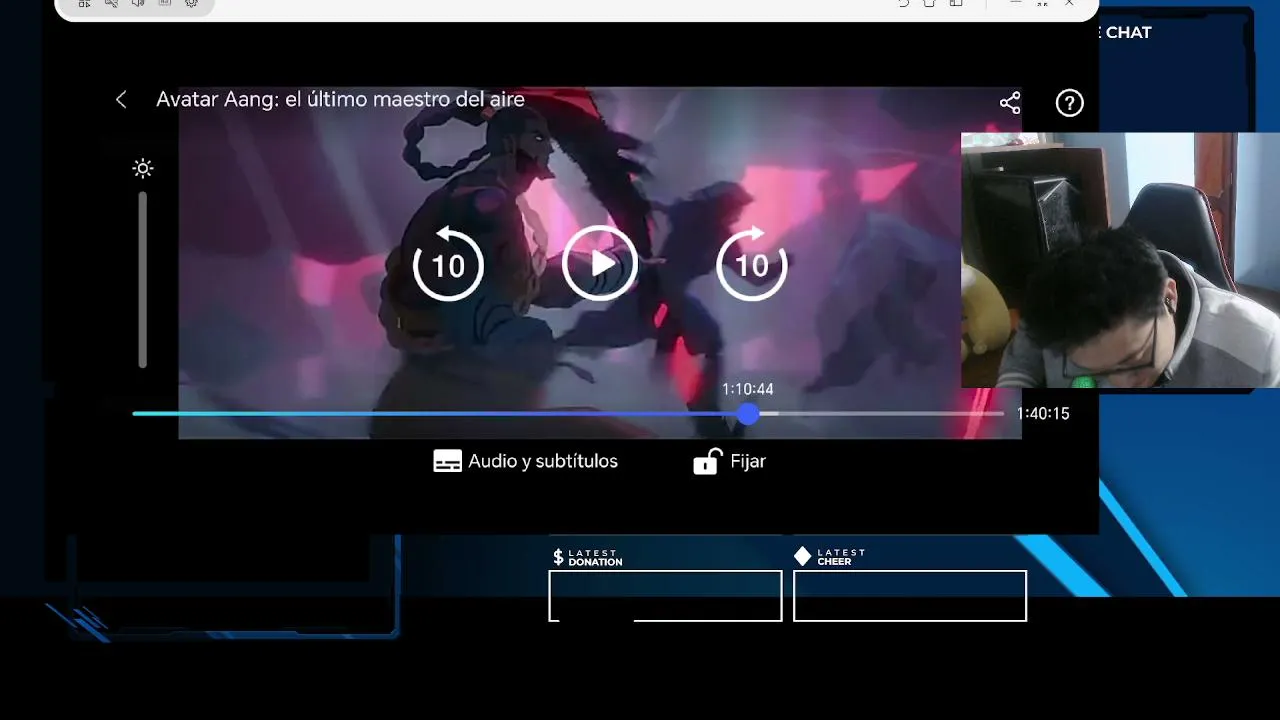The width and height of the screenshot is (1280, 720).
Task: Click the streamer webcam overlay
Action: (x=1120, y=260)
